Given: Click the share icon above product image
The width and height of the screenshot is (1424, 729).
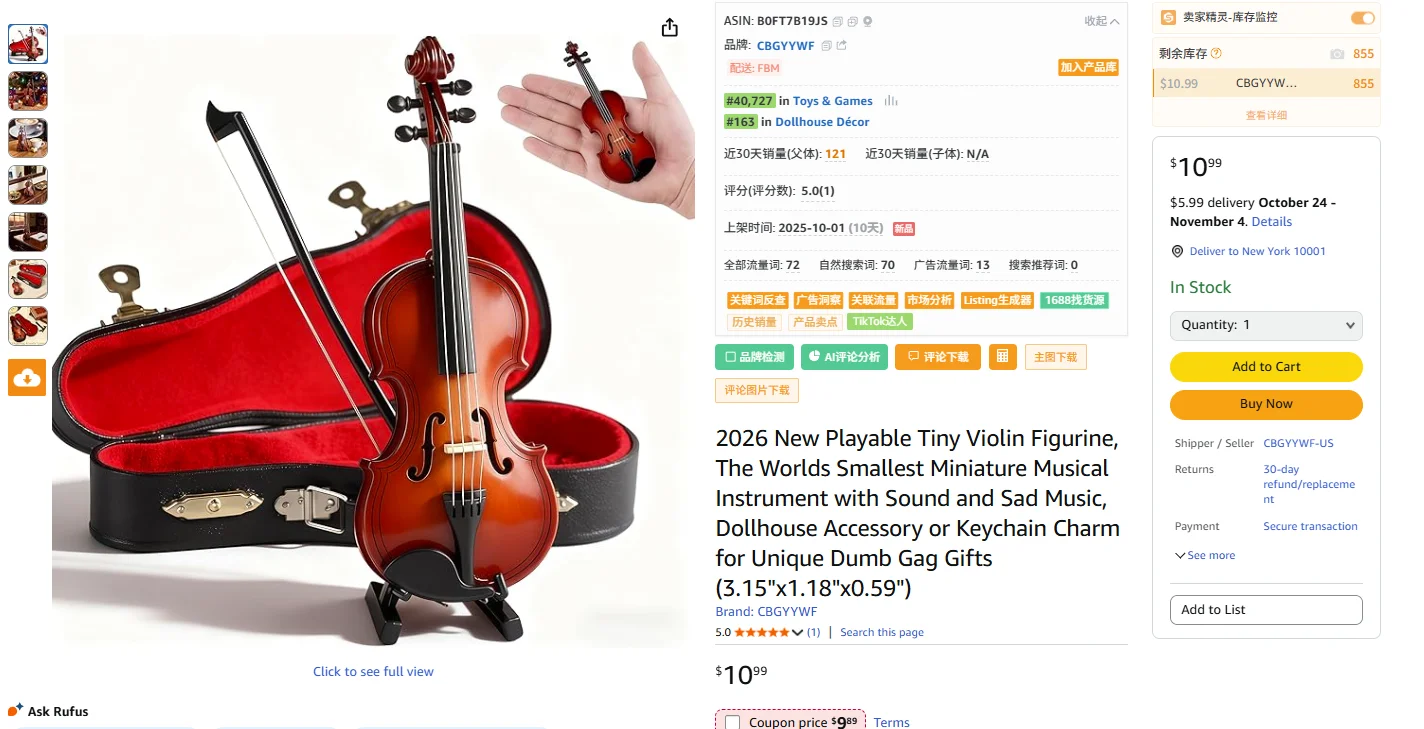Looking at the screenshot, I should (670, 28).
